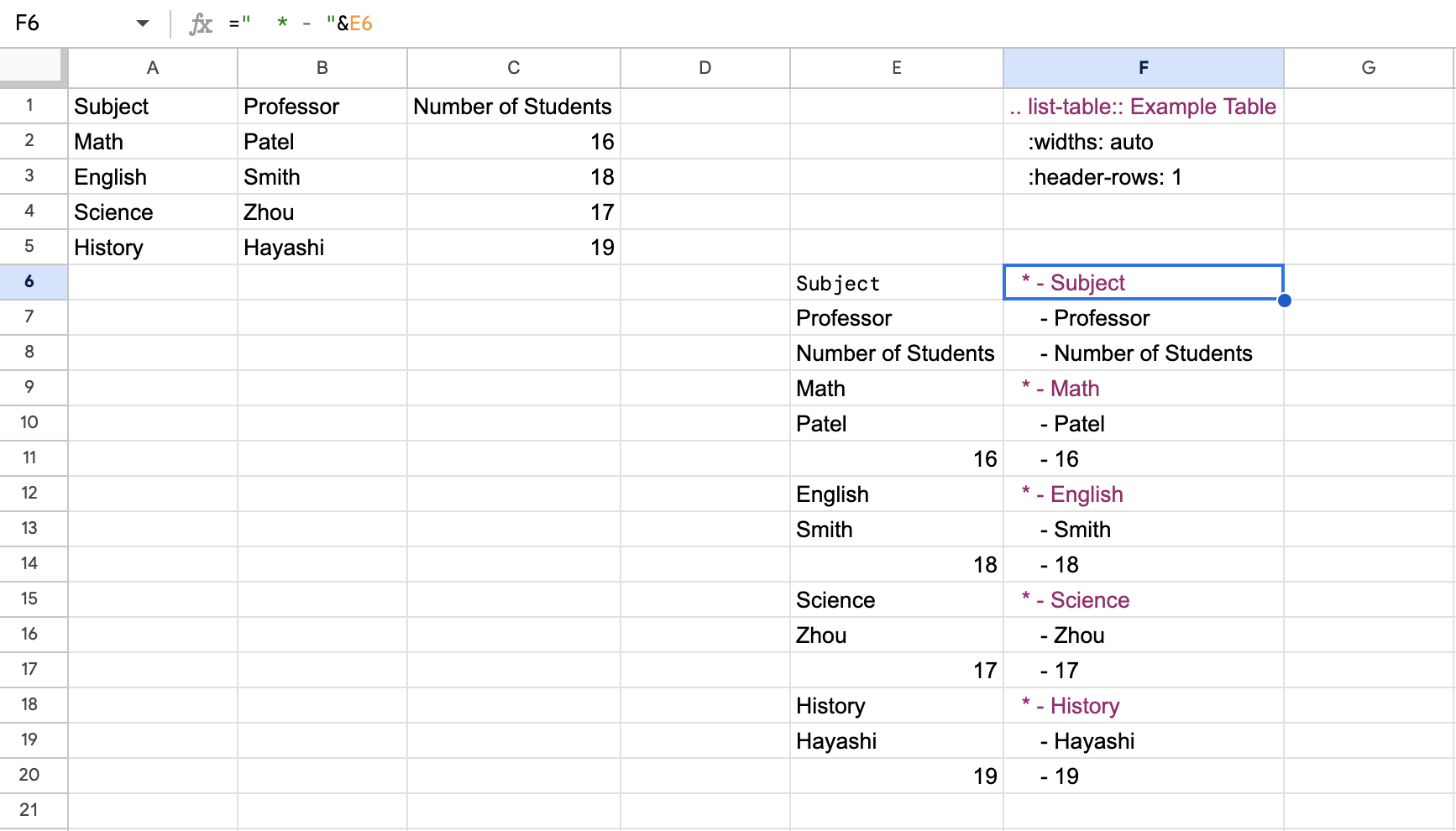The height and width of the screenshot is (831, 1456).
Task: Click cell F8 '- Number of Students'
Action: coord(1144,353)
